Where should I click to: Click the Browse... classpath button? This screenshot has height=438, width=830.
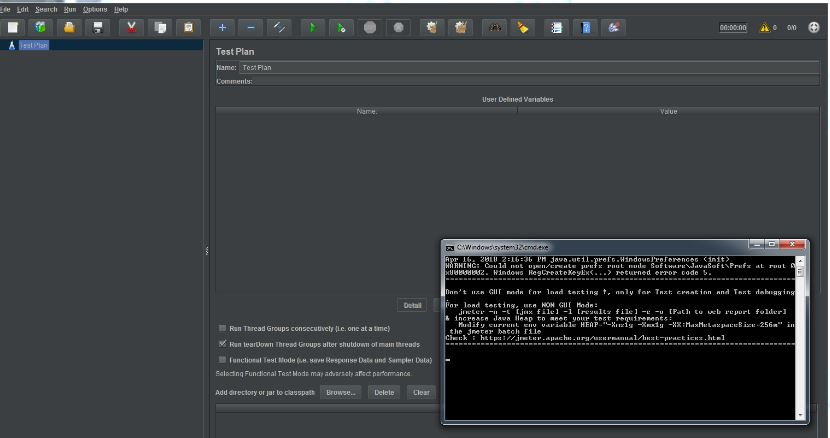click(x=340, y=392)
